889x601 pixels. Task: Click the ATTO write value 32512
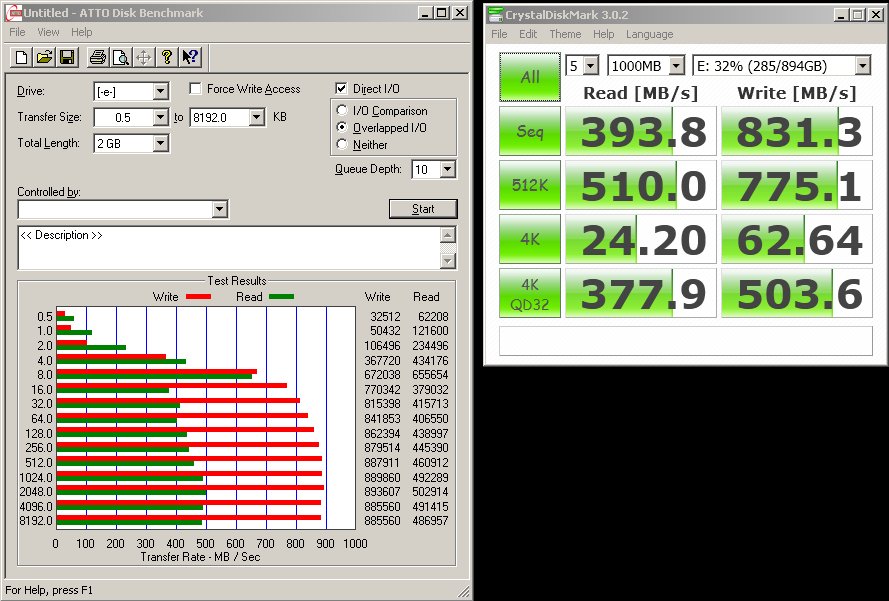tap(386, 316)
